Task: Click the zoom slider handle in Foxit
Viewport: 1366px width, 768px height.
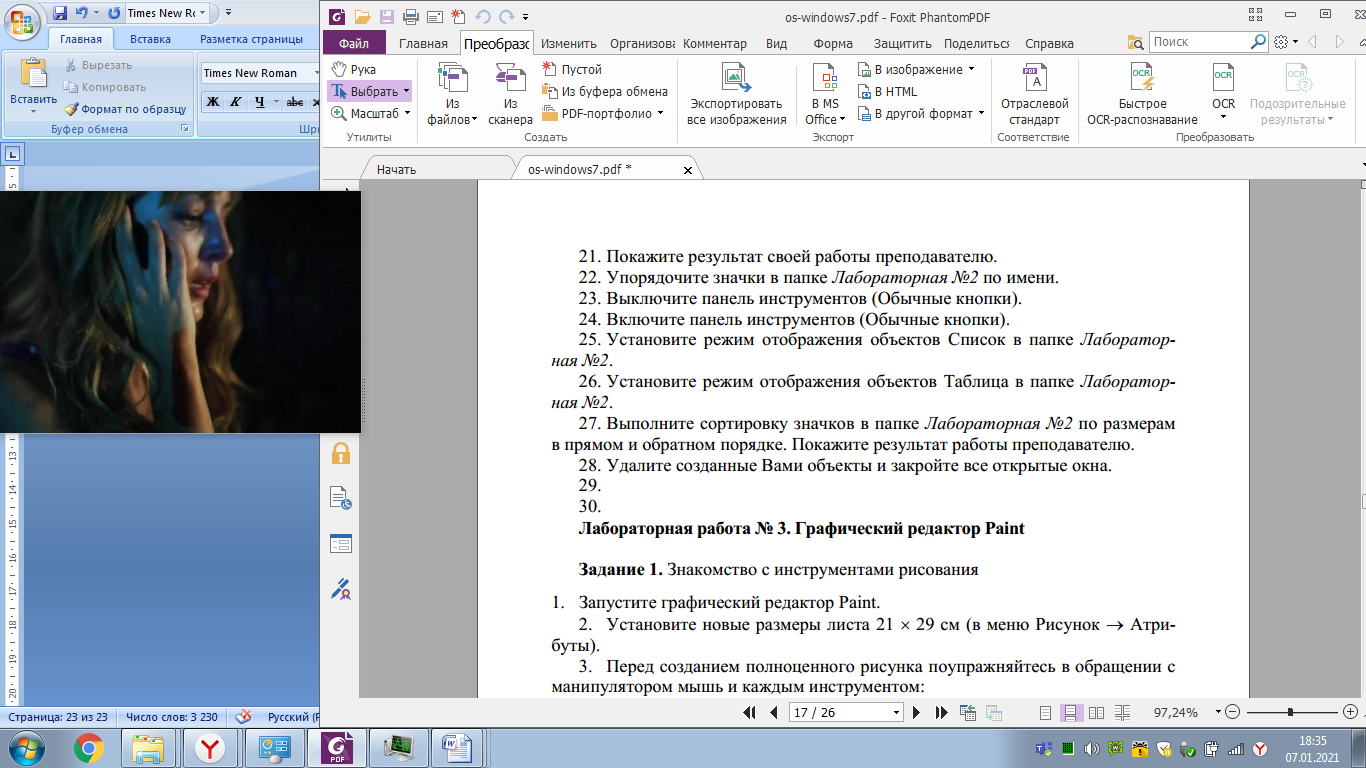Action: point(1291,712)
